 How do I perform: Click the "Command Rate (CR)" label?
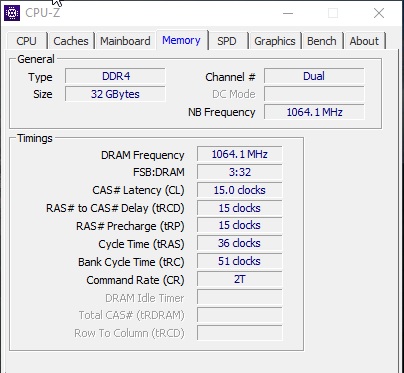135,280
